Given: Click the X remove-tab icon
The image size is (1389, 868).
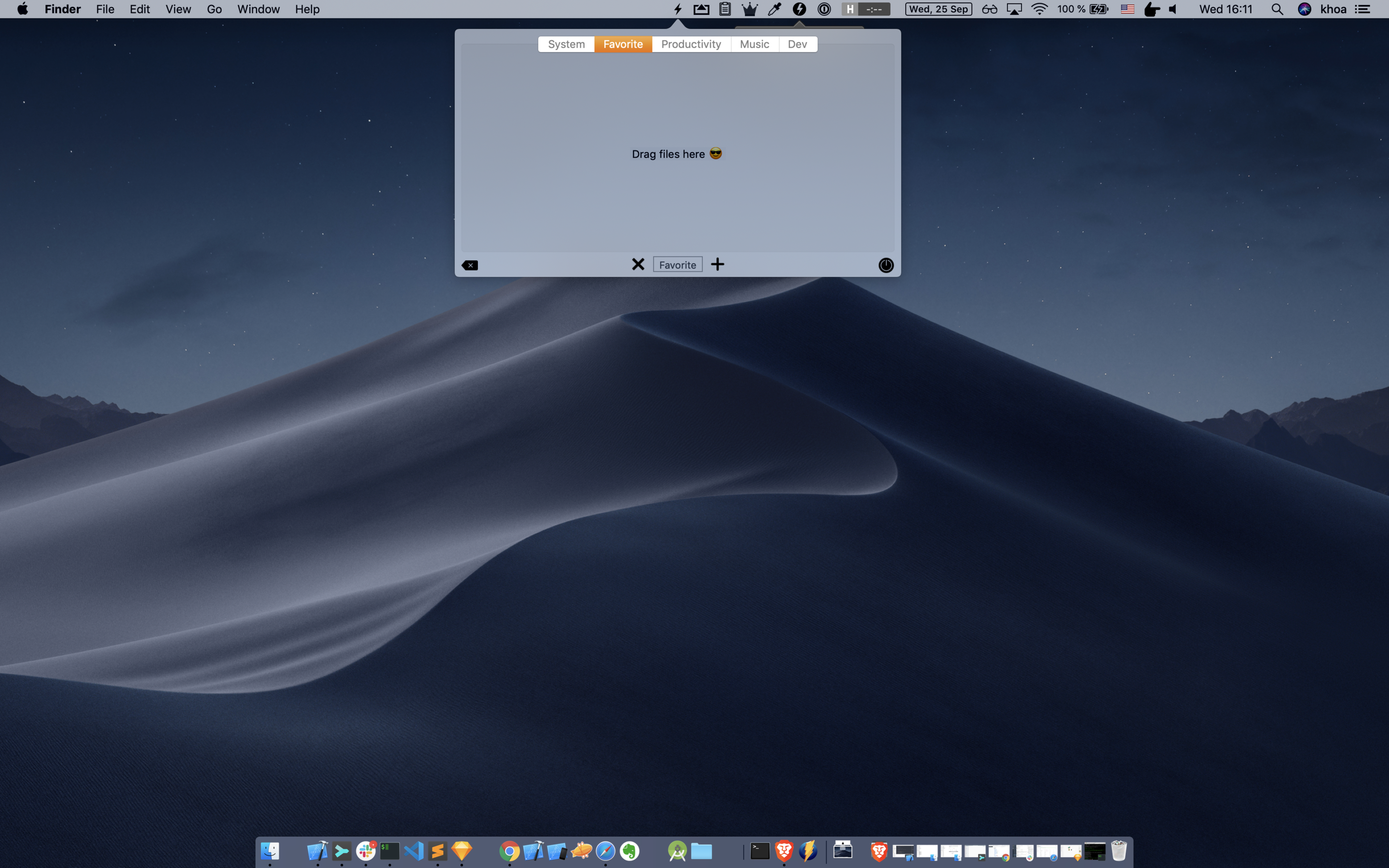Looking at the screenshot, I should click(x=638, y=264).
